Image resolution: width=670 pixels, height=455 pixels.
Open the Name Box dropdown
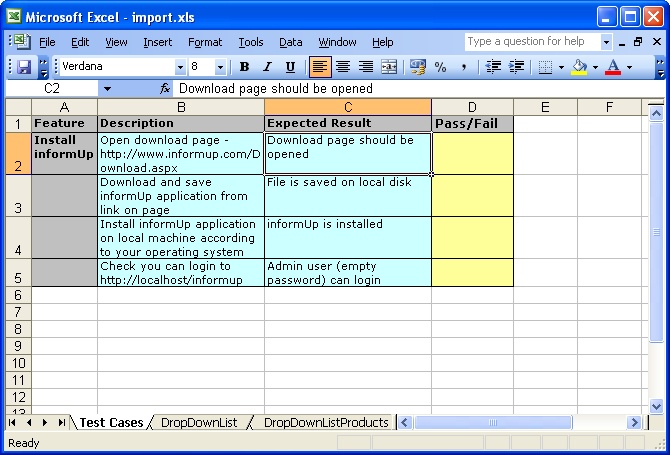tap(107, 89)
